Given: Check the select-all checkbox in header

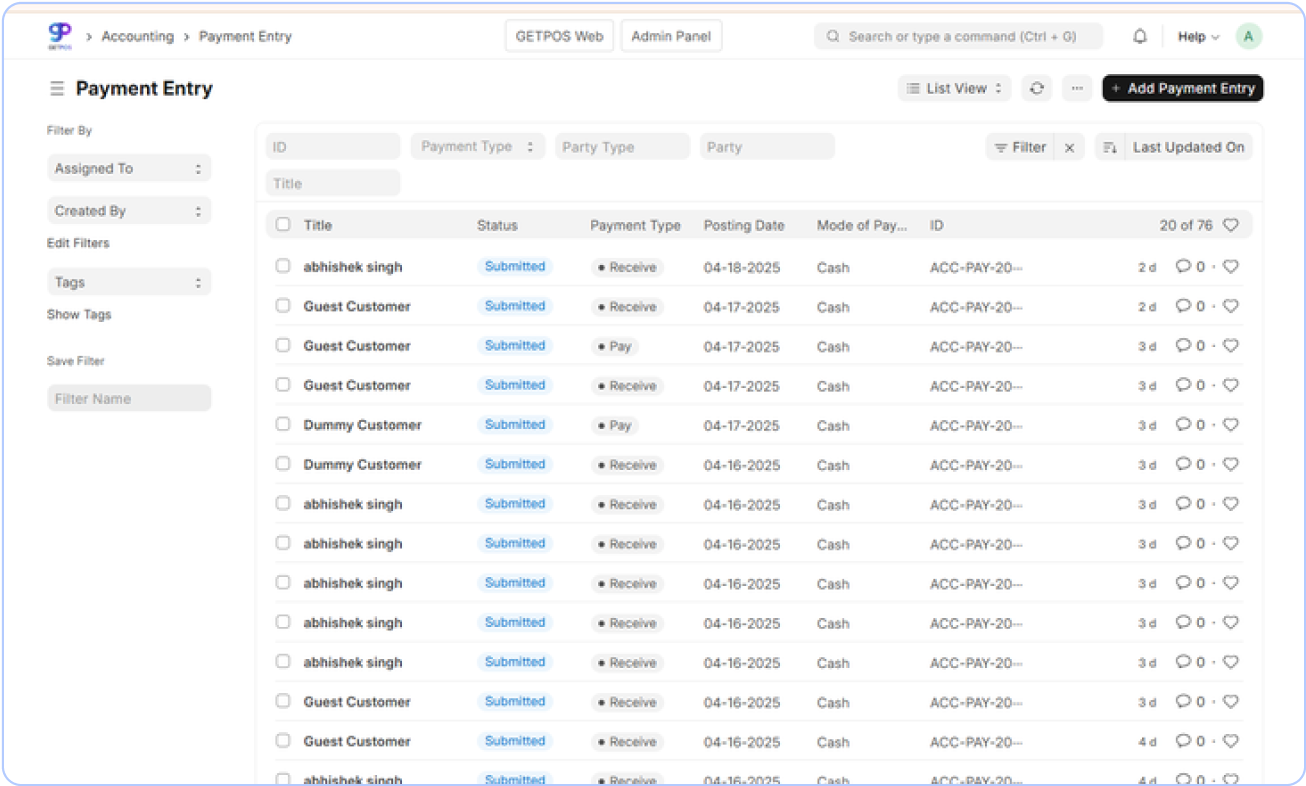Looking at the screenshot, I should pyautogui.click(x=283, y=225).
